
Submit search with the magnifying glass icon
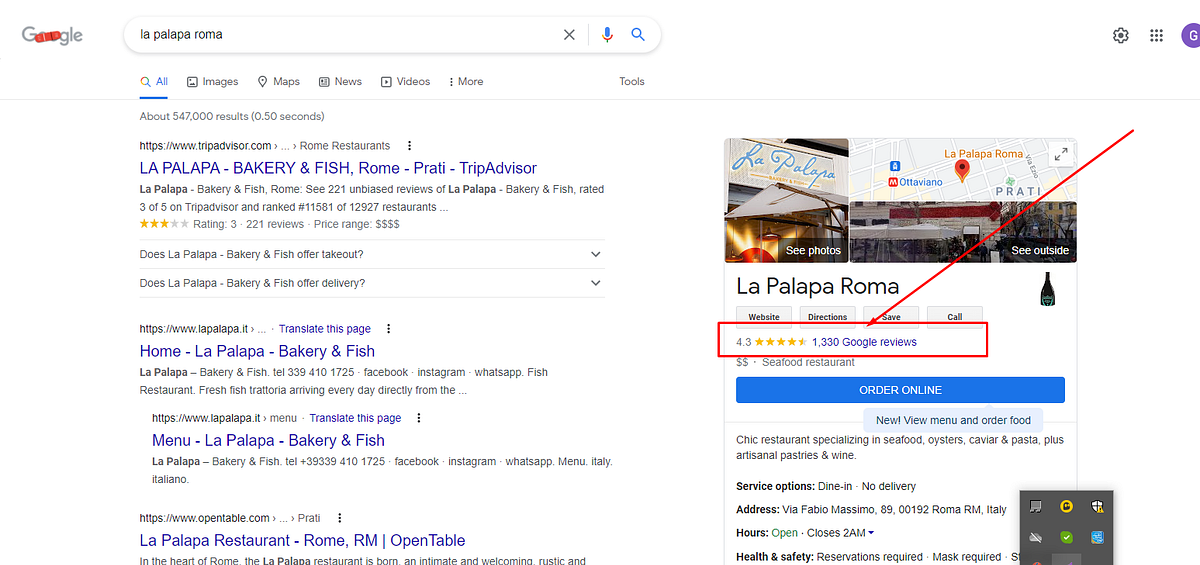click(x=638, y=35)
